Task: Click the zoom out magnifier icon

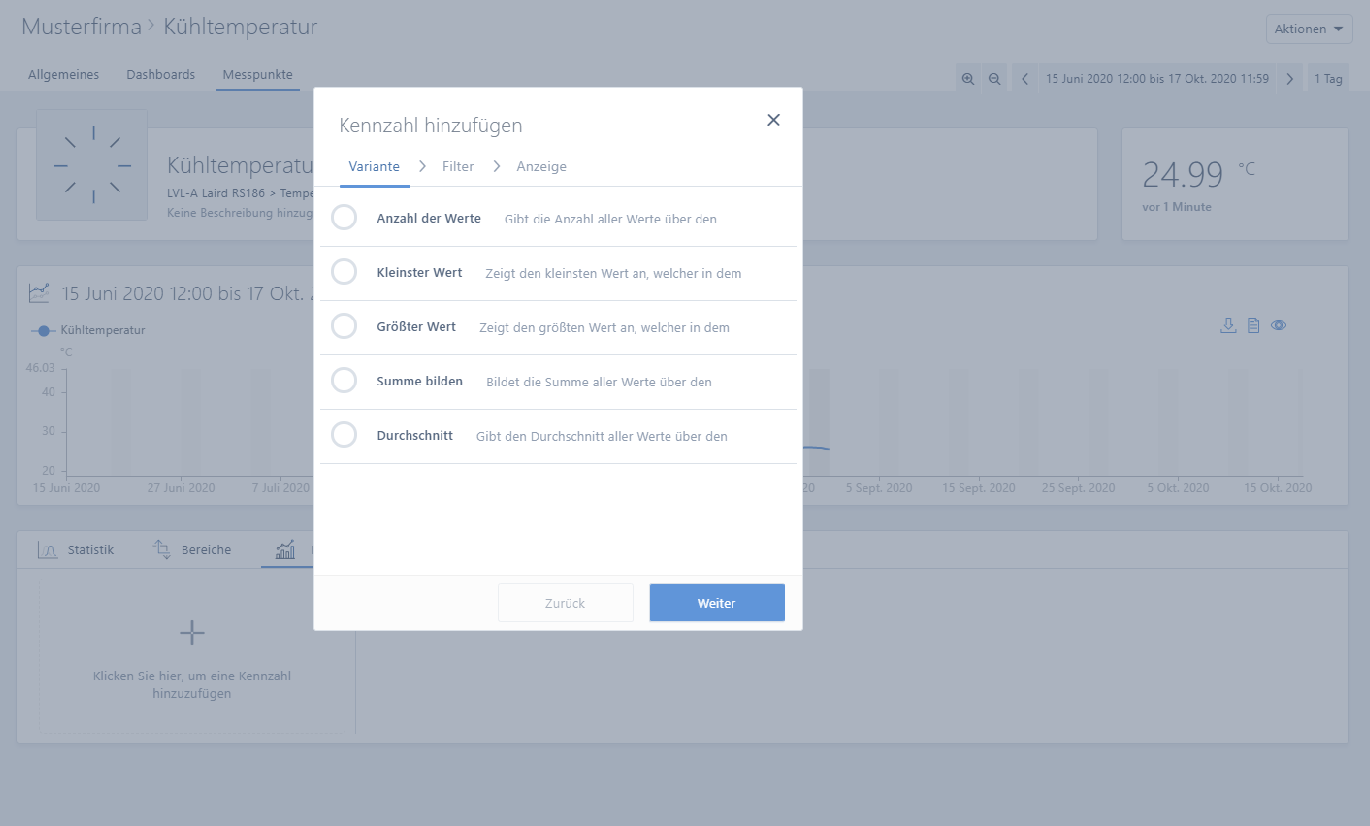Action: point(994,79)
